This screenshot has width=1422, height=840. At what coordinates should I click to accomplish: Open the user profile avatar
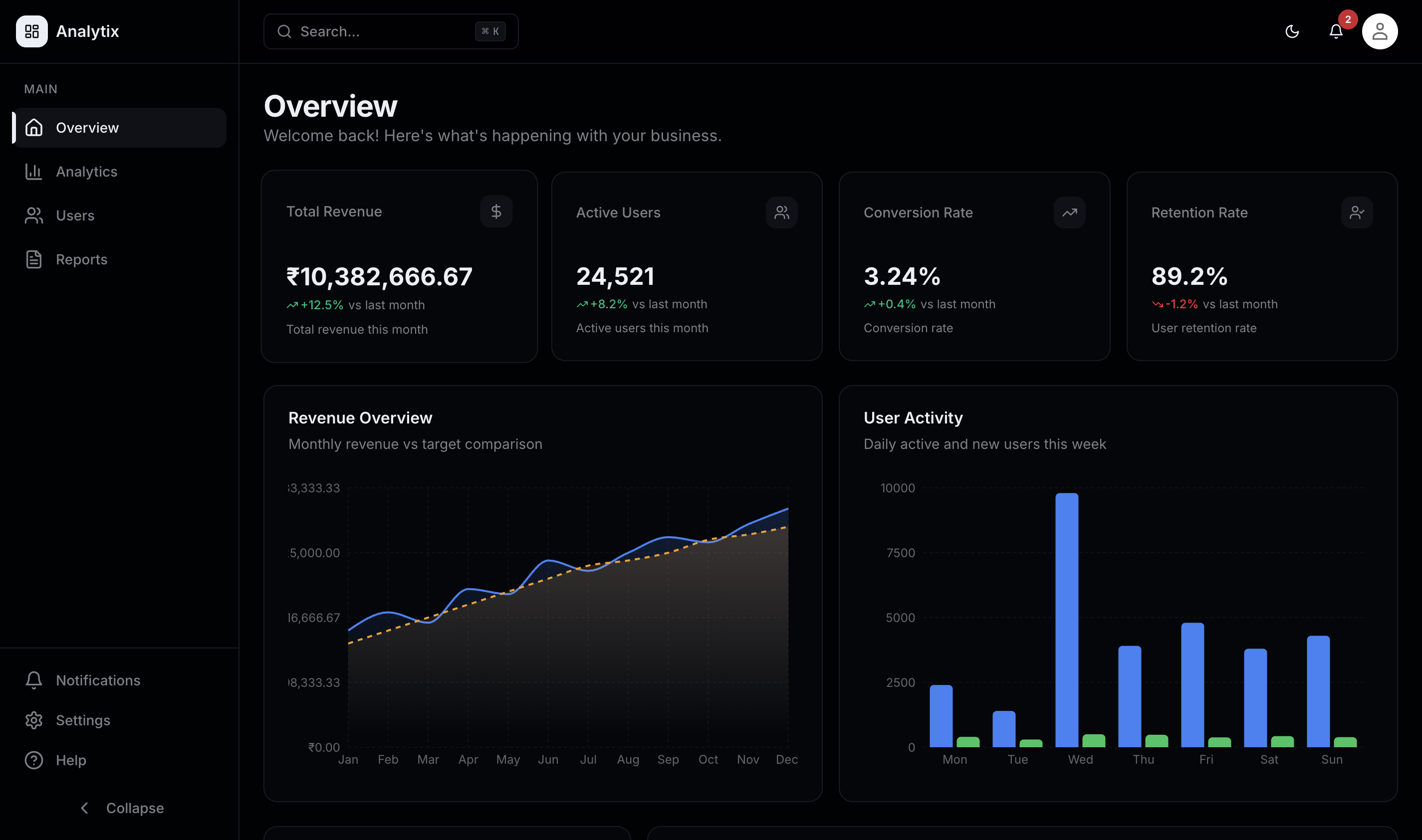[x=1380, y=30]
